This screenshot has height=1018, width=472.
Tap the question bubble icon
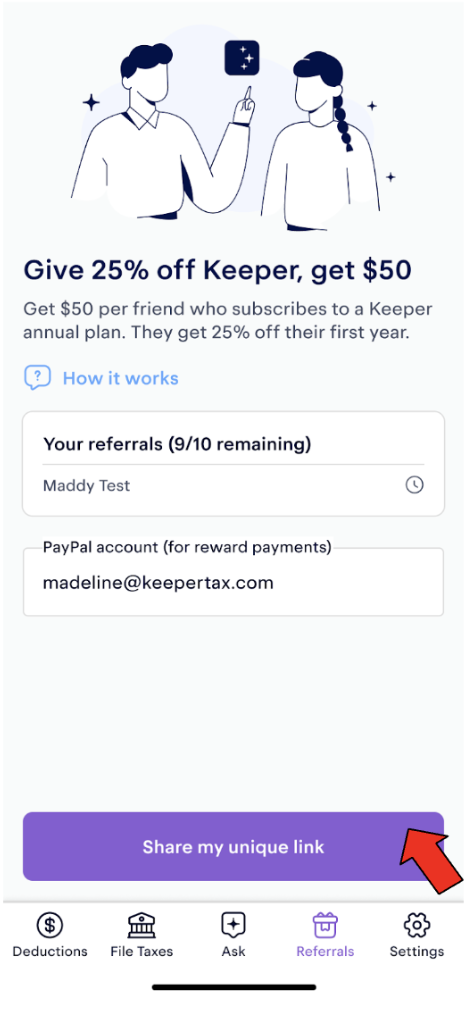tap(37, 377)
